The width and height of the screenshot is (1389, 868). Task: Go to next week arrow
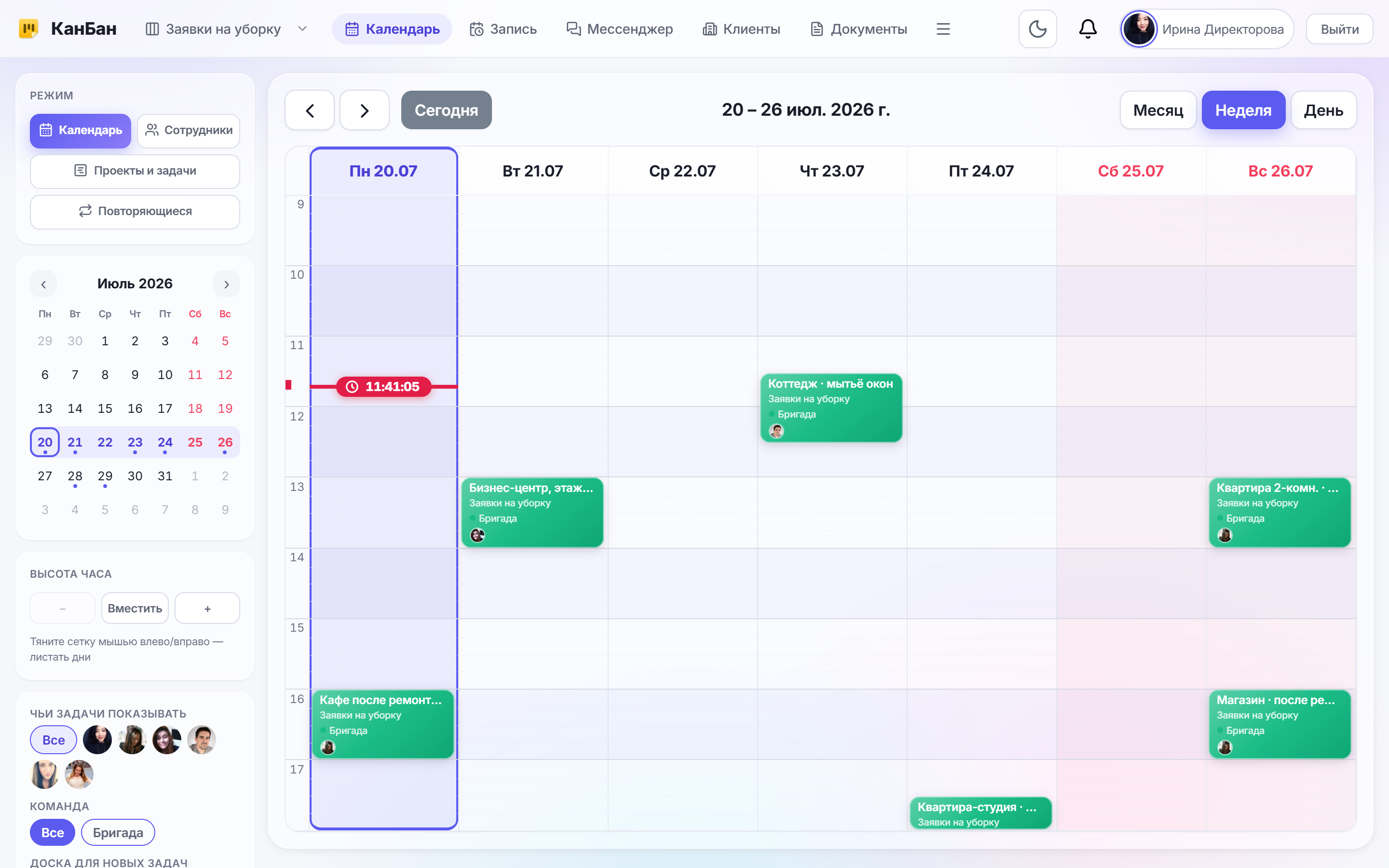click(x=365, y=110)
